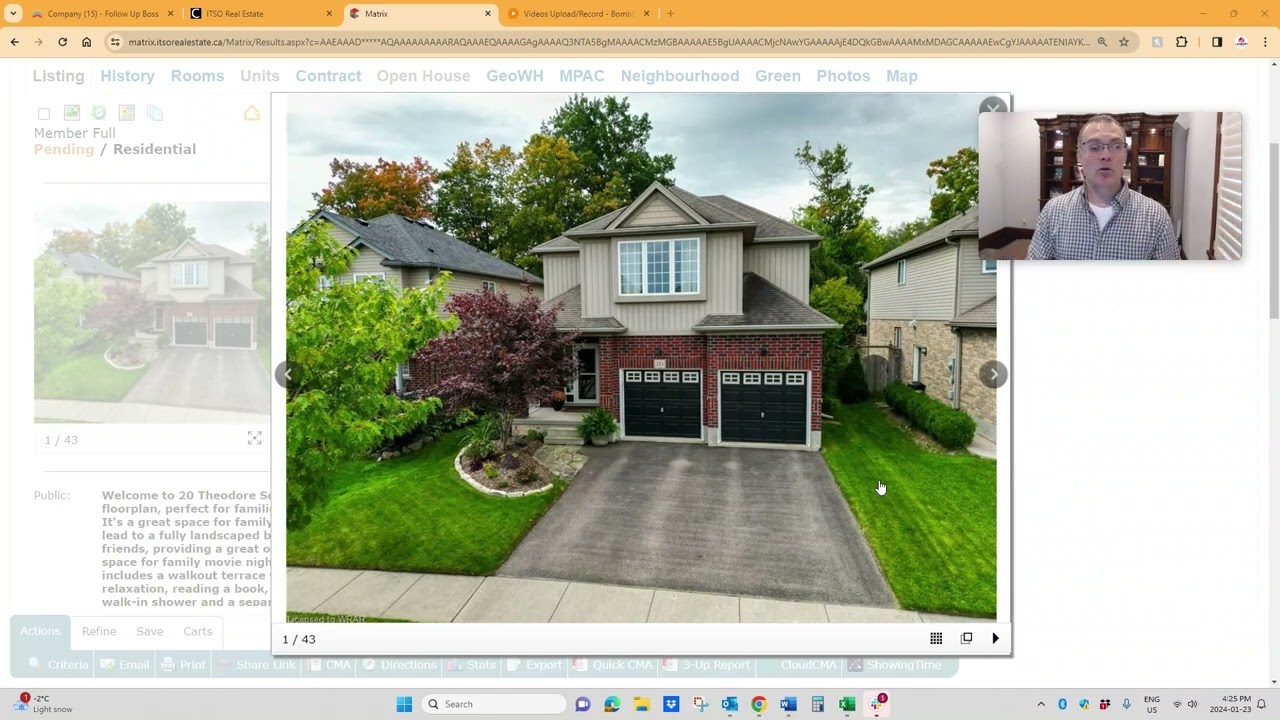Select the Carts tab

click(197, 631)
